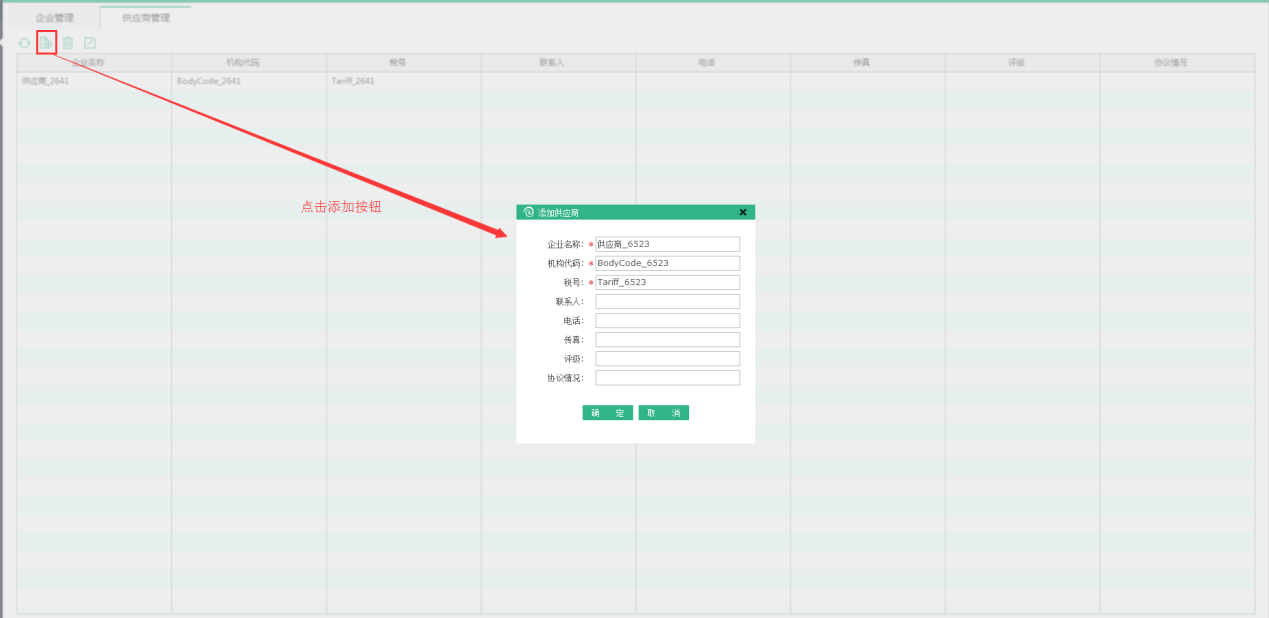Switch to the 企业管理 tab
This screenshot has width=1269, height=618.
coord(55,18)
